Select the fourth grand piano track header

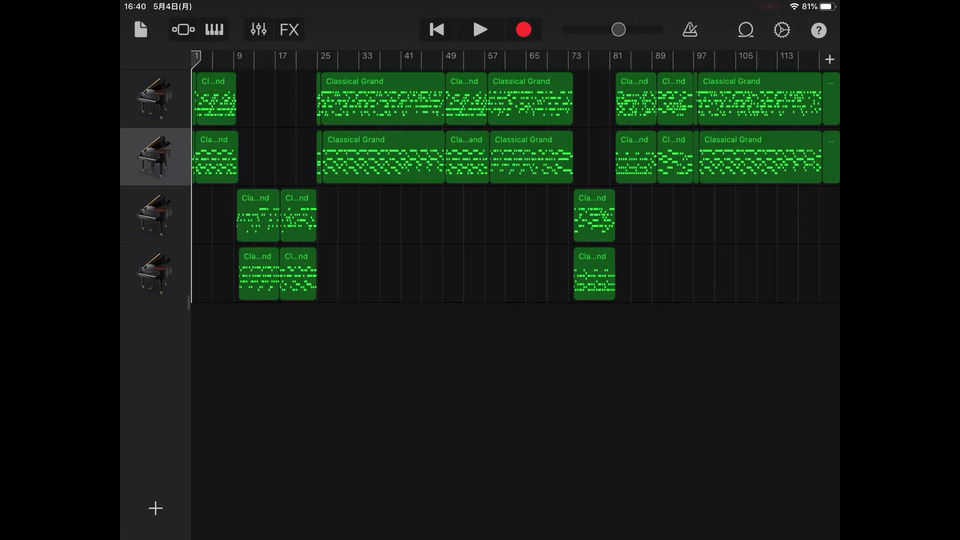click(x=155, y=272)
